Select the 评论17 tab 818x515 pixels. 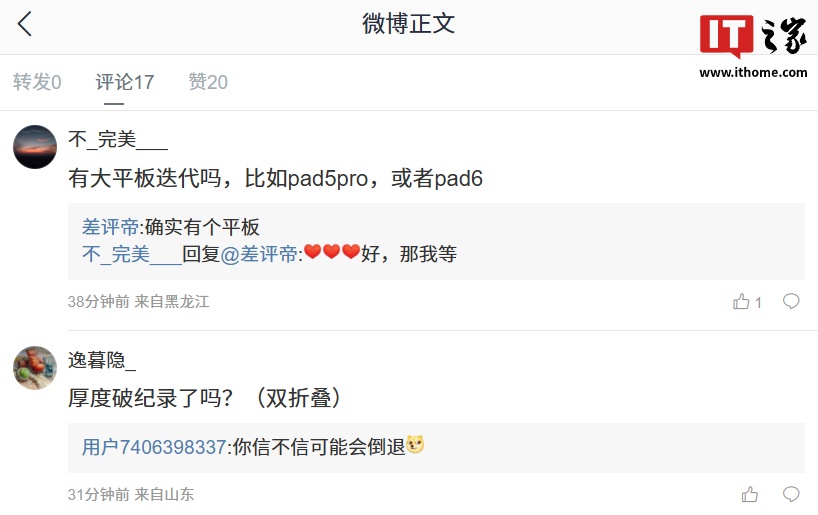(125, 82)
